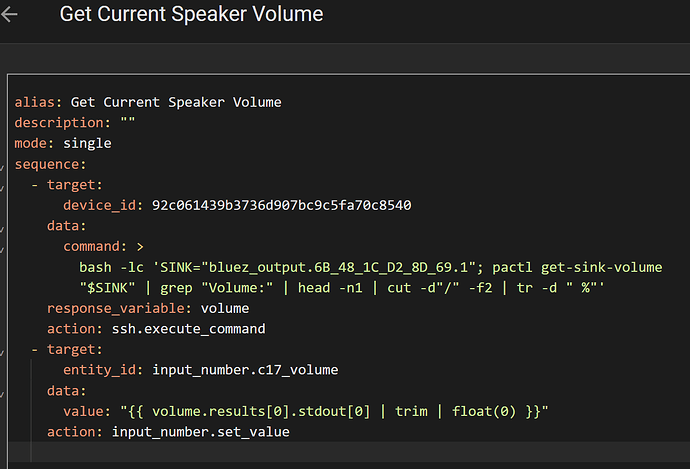This screenshot has height=469, width=690.
Task: Click the 'command: >' line
Action: click(x=103, y=246)
